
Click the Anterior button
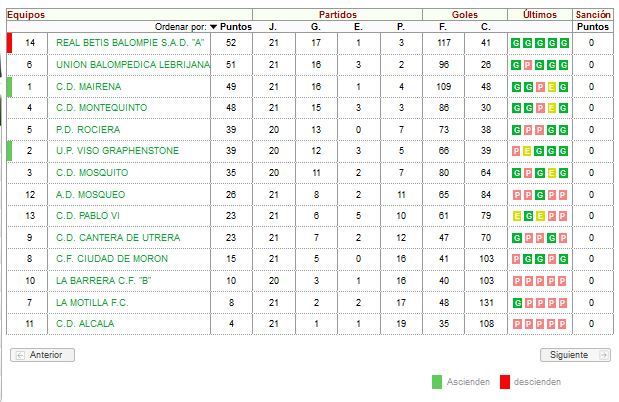click(x=43, y=355)
